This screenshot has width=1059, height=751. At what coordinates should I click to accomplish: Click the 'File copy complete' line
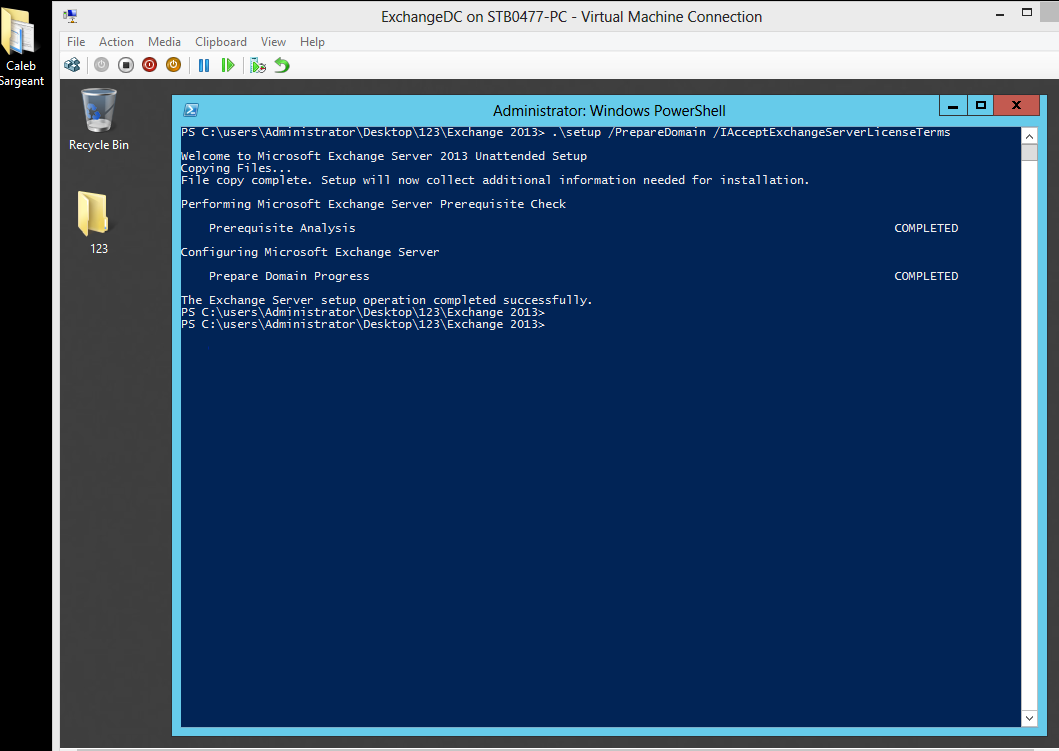[x=495, y=180]
